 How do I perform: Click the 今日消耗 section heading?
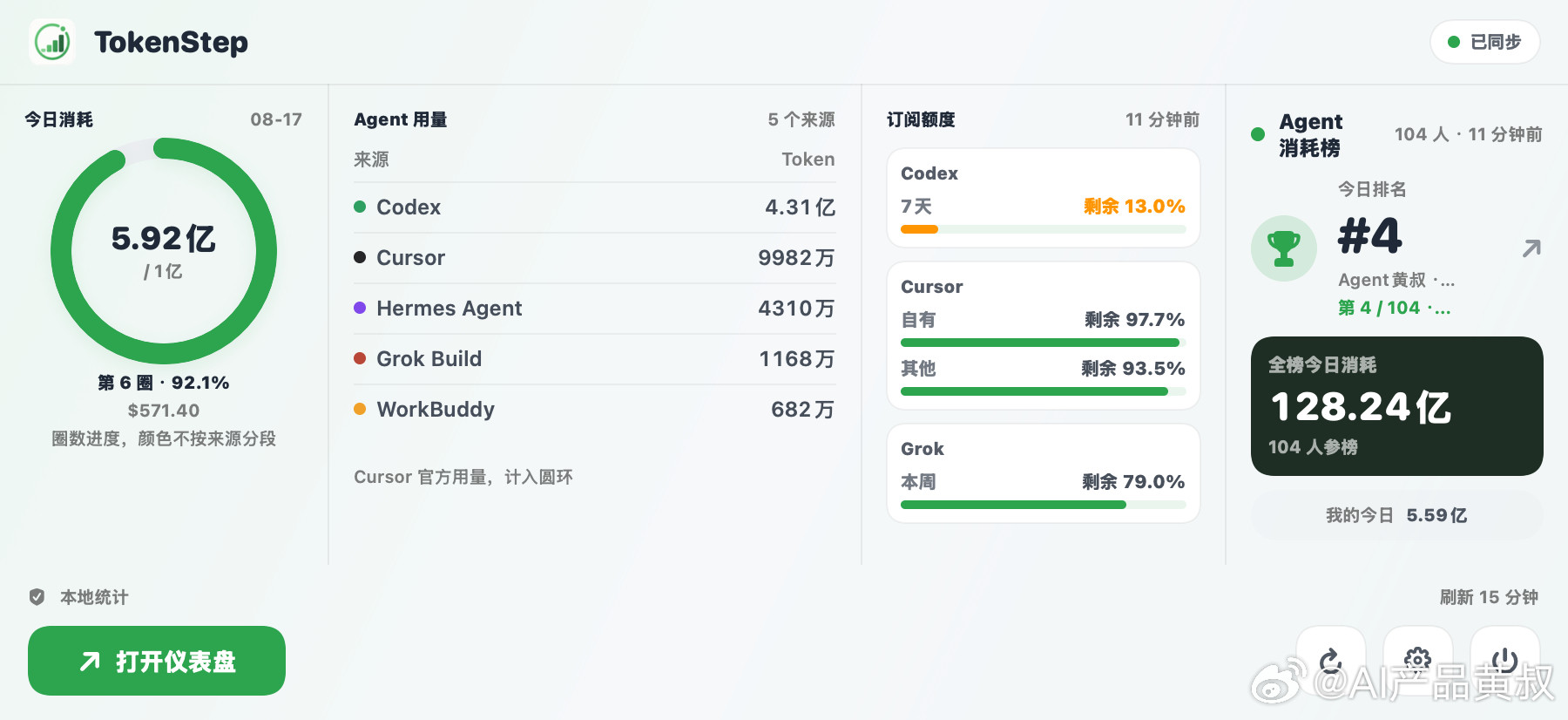tap(58, 119)
